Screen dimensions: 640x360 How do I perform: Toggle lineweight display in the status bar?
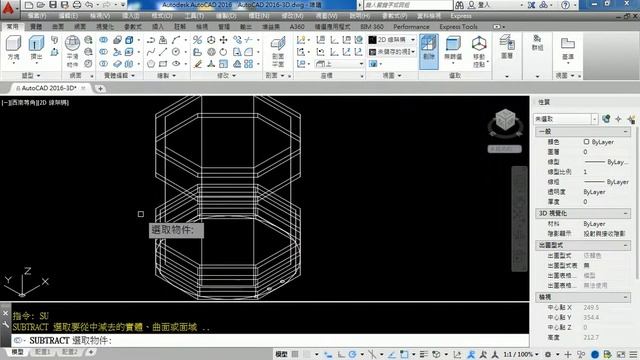[x=423, y=354]
